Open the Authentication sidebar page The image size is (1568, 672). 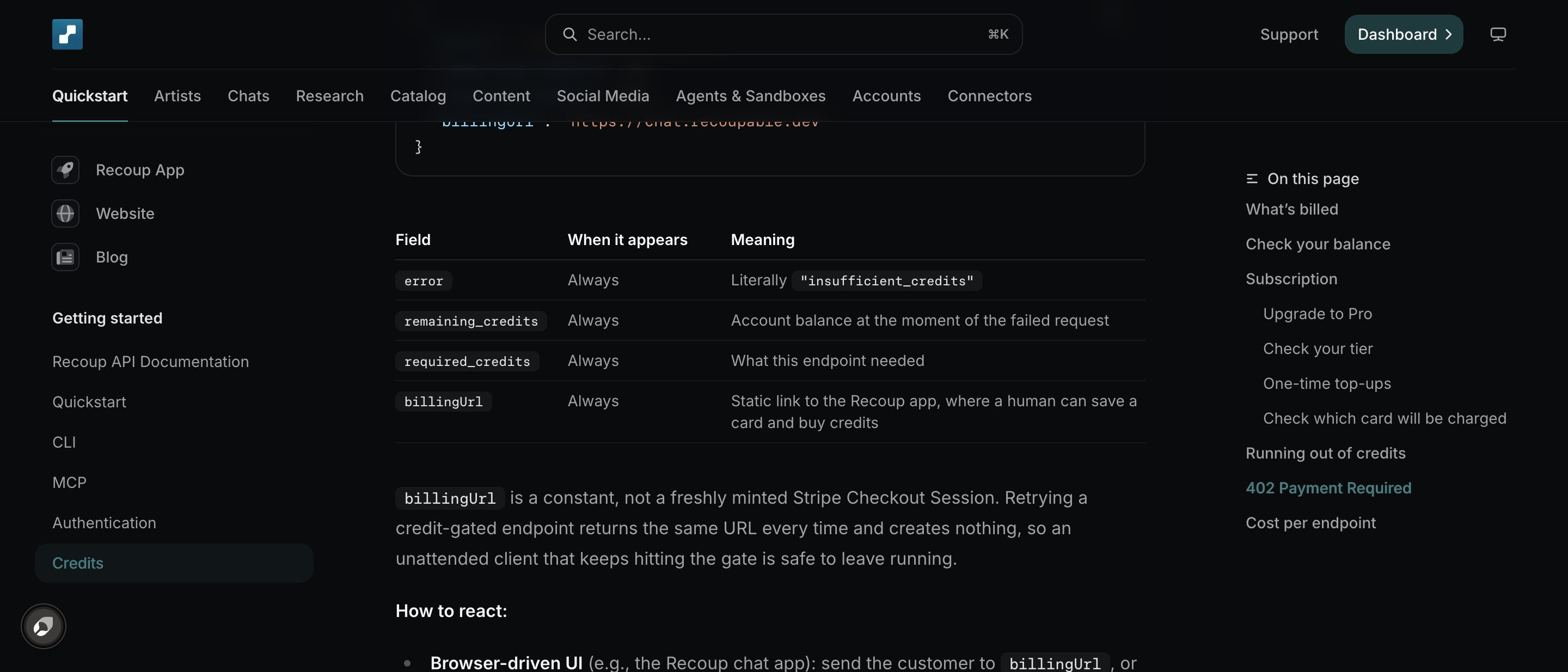(x=104, y=523)
